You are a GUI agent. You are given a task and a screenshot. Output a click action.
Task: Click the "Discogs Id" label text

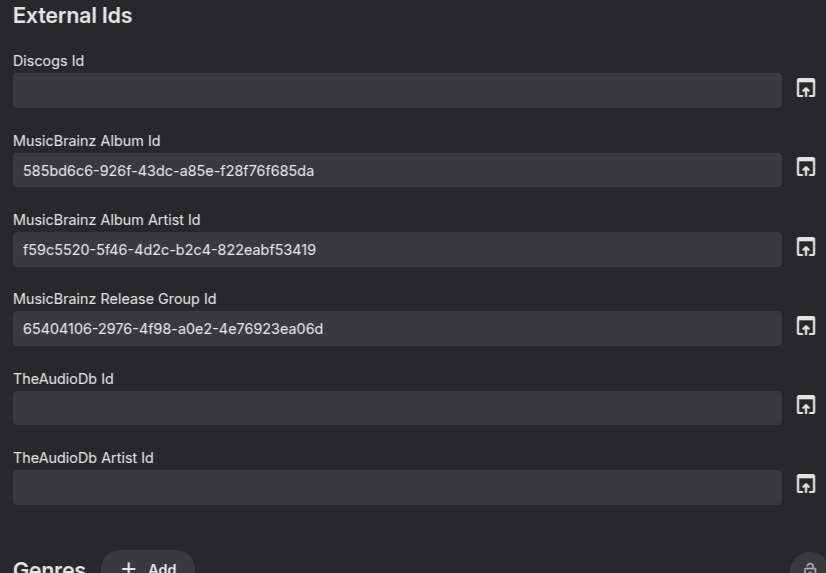49,61
